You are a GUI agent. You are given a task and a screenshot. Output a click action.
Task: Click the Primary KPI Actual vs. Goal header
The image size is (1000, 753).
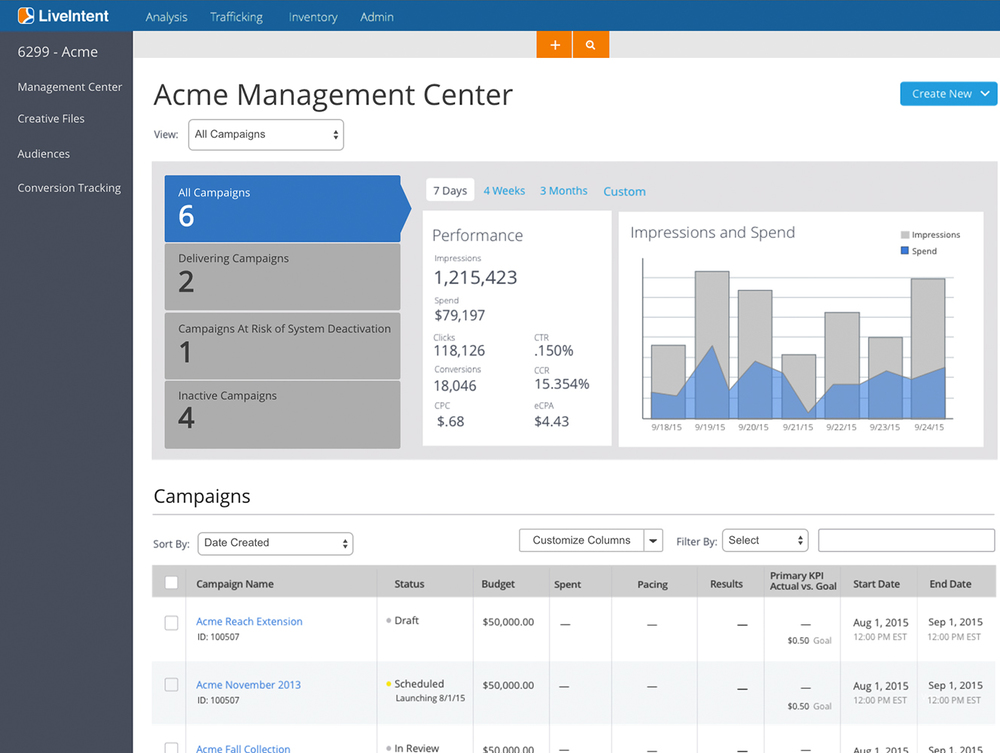pyautogui.click(x=803, y=581)
